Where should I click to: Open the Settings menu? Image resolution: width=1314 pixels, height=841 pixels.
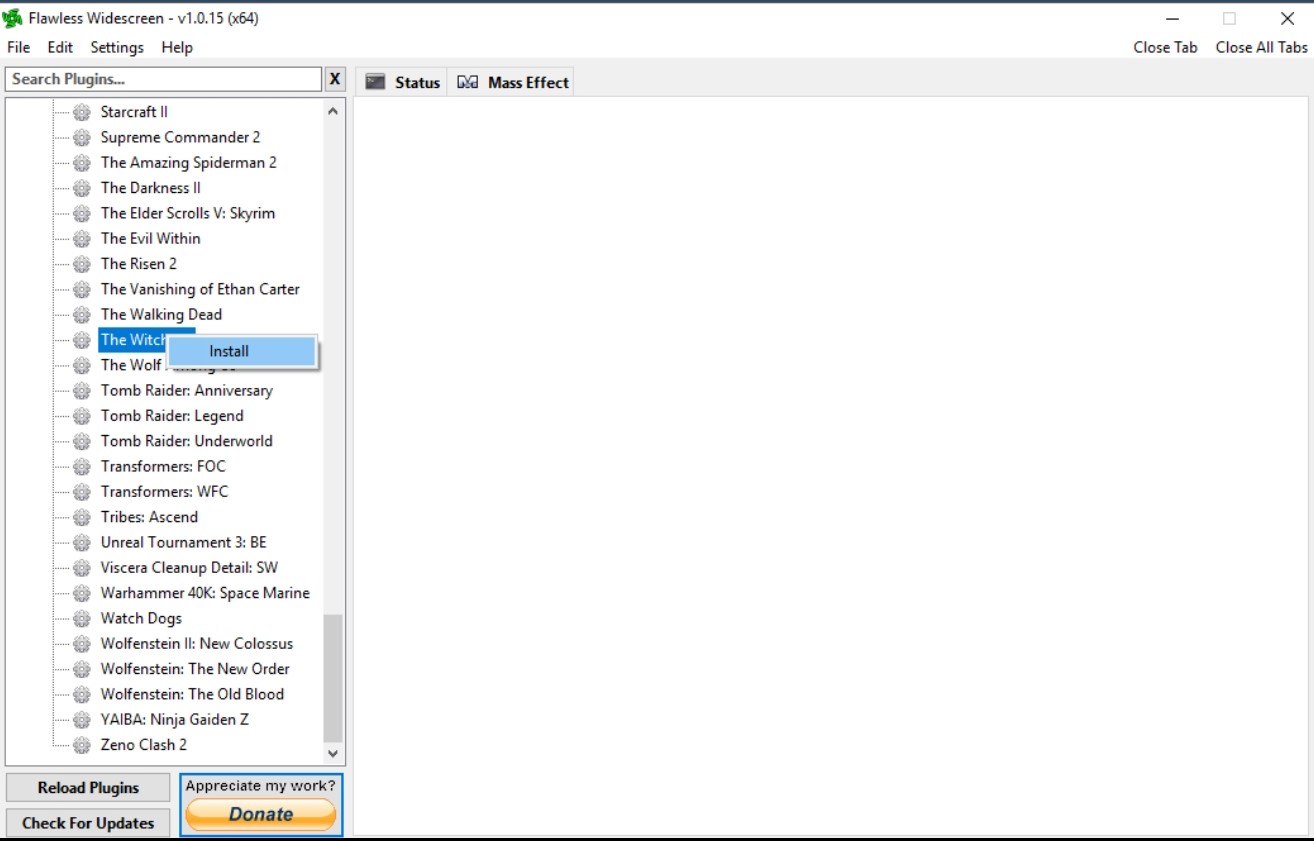(117, 47)
